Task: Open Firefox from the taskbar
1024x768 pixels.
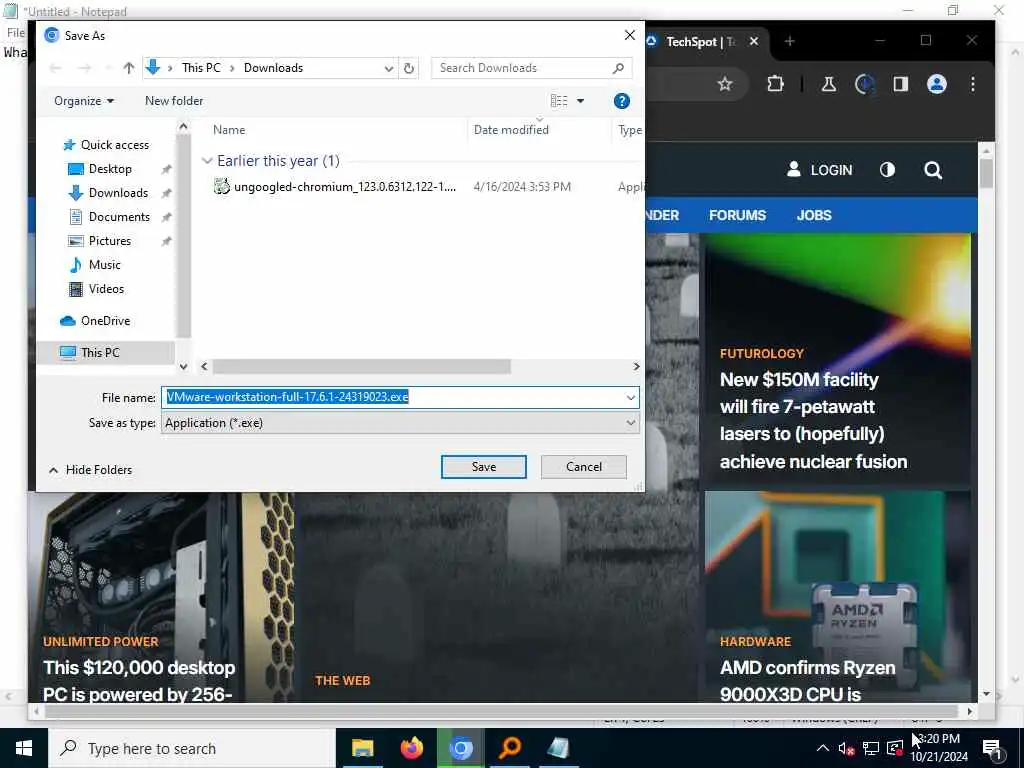Action: coord(411,748)
